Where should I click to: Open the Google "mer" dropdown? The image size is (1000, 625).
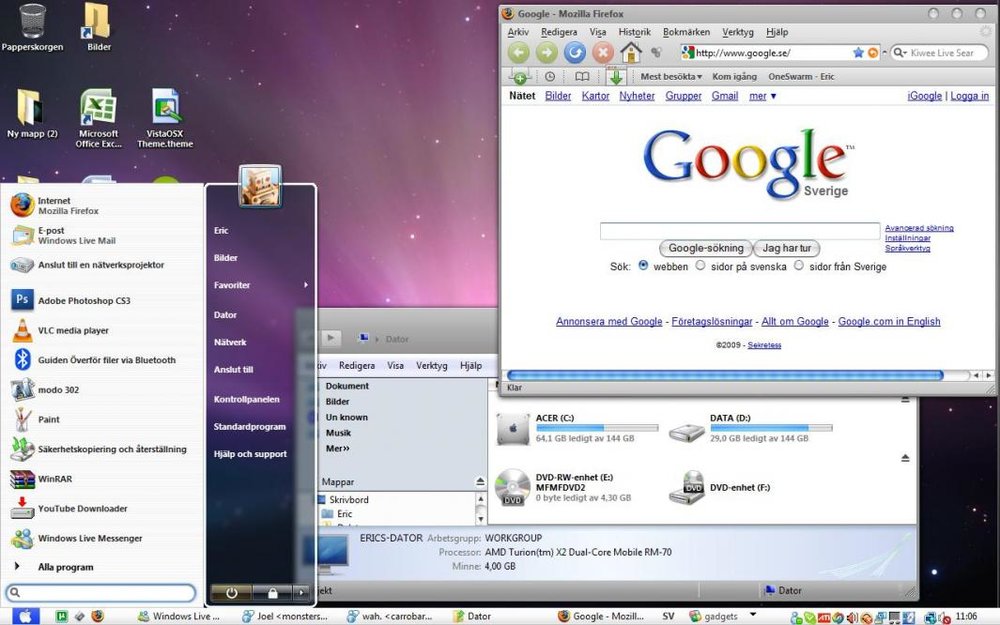point(763,96)
